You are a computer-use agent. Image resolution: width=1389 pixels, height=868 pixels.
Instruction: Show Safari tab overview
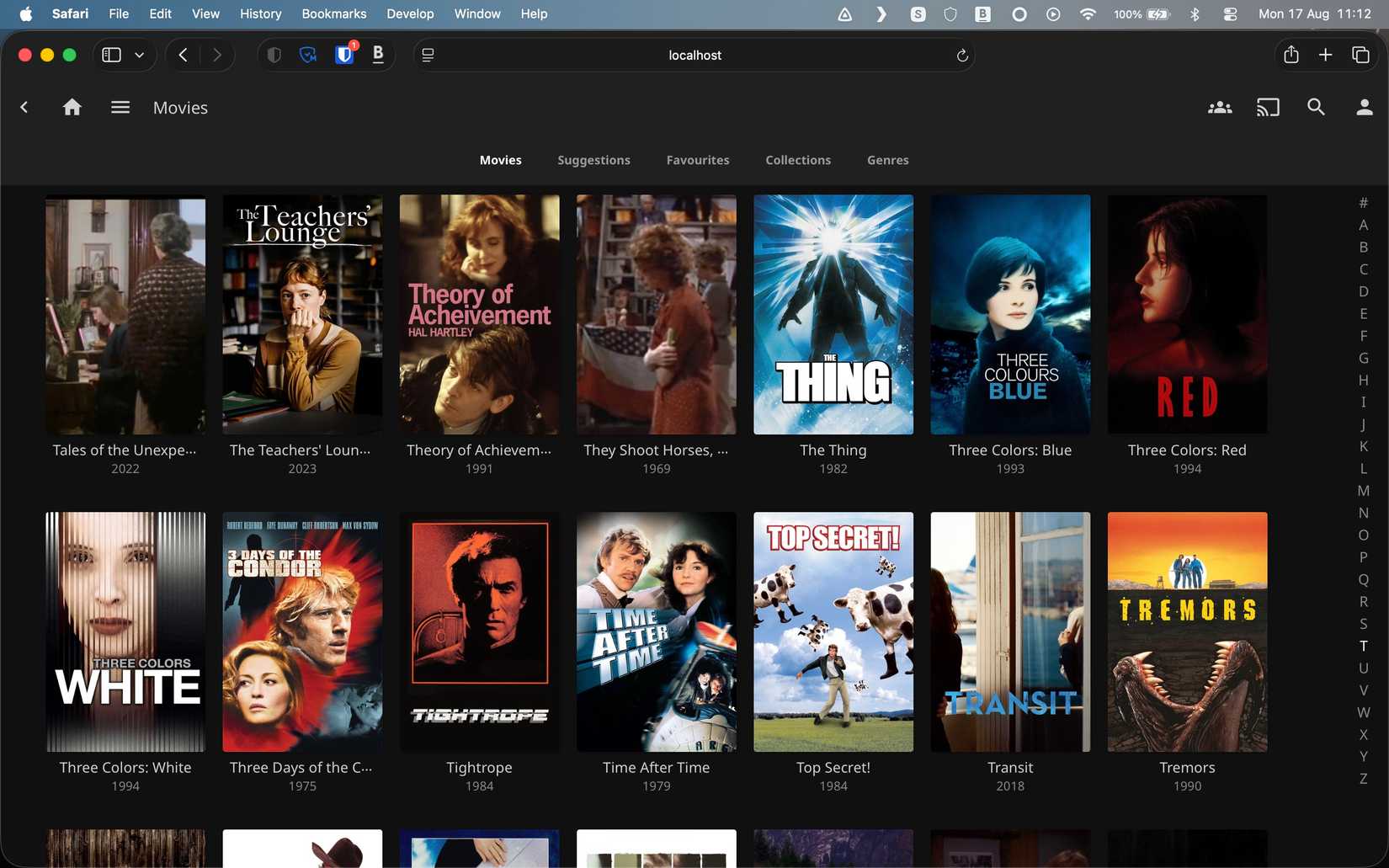coord(1360,55)
